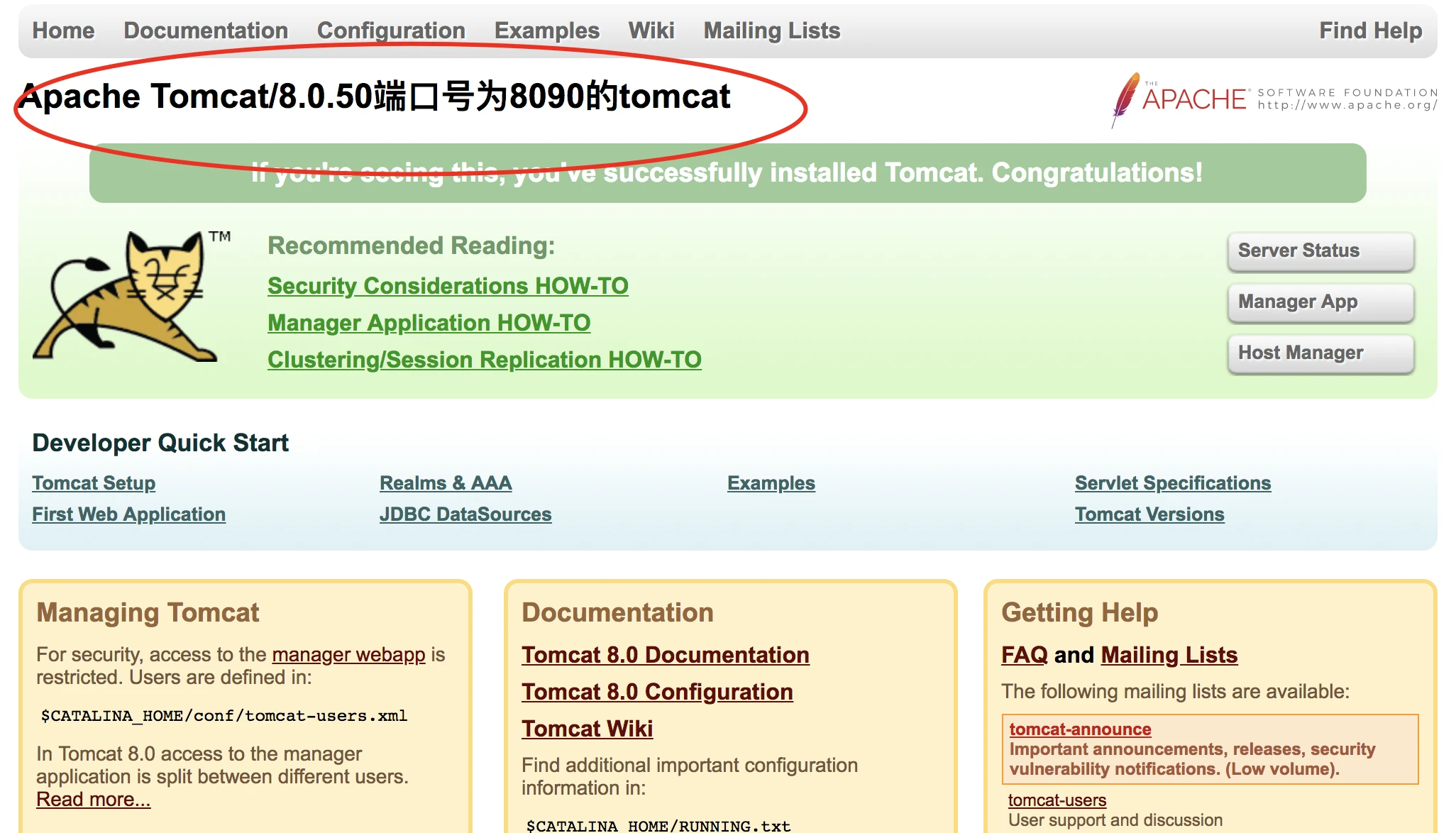The width and height of the screenshot is (1456, 833).
Task: Open Tomcat 8.0 Configuration link
Action: (657, 692)
